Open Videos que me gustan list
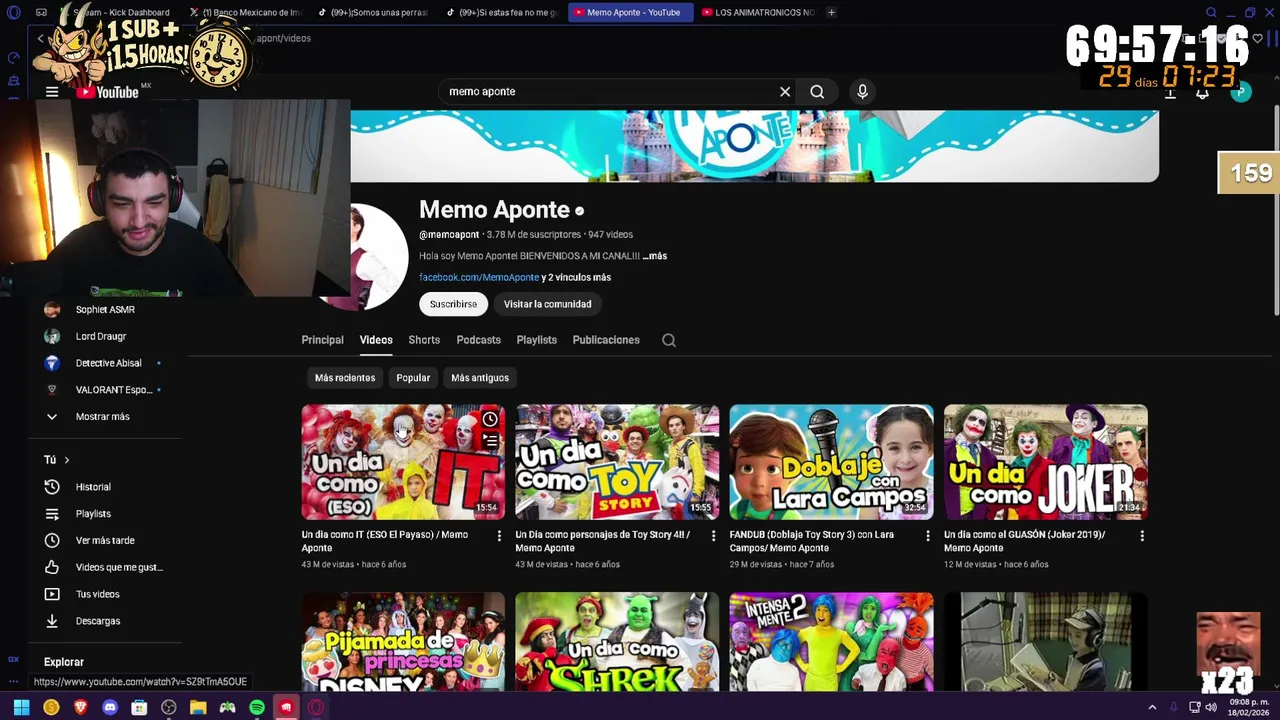The height and width of the screenshot is (720, 1280). tap(105, 567)
